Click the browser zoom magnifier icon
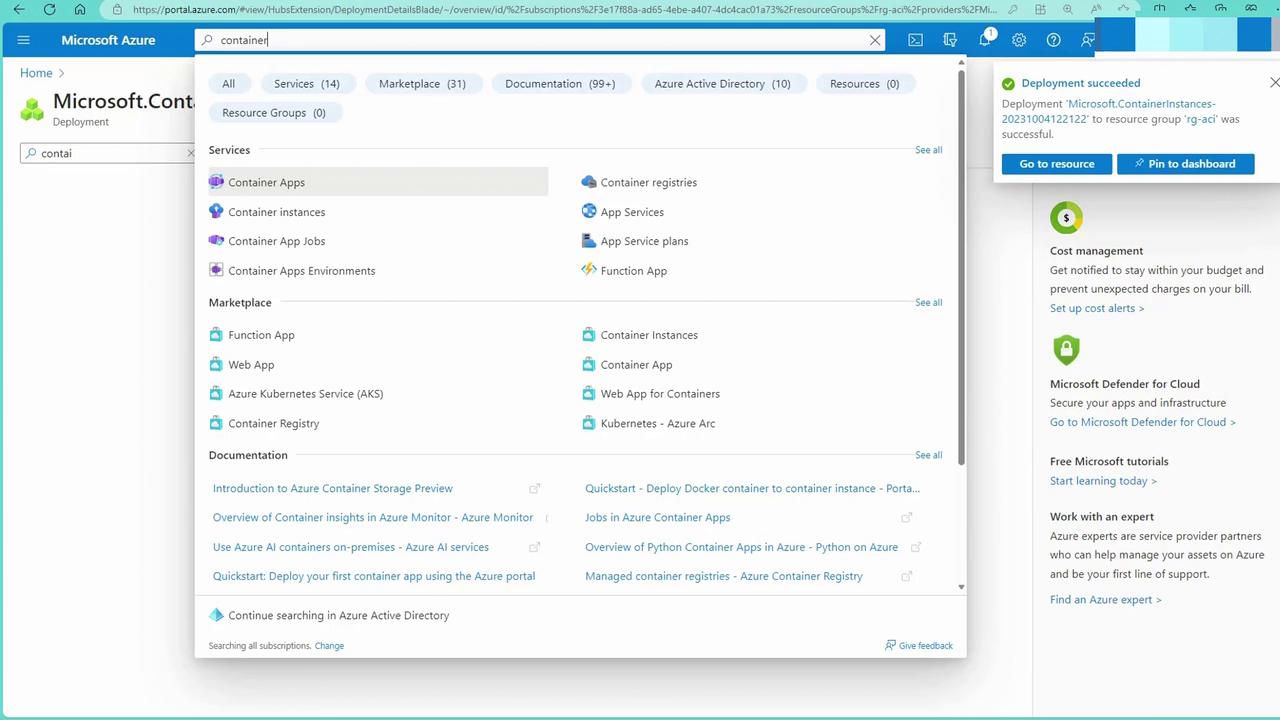This screenshot has height=720, width=1280. click(1068, 9)
